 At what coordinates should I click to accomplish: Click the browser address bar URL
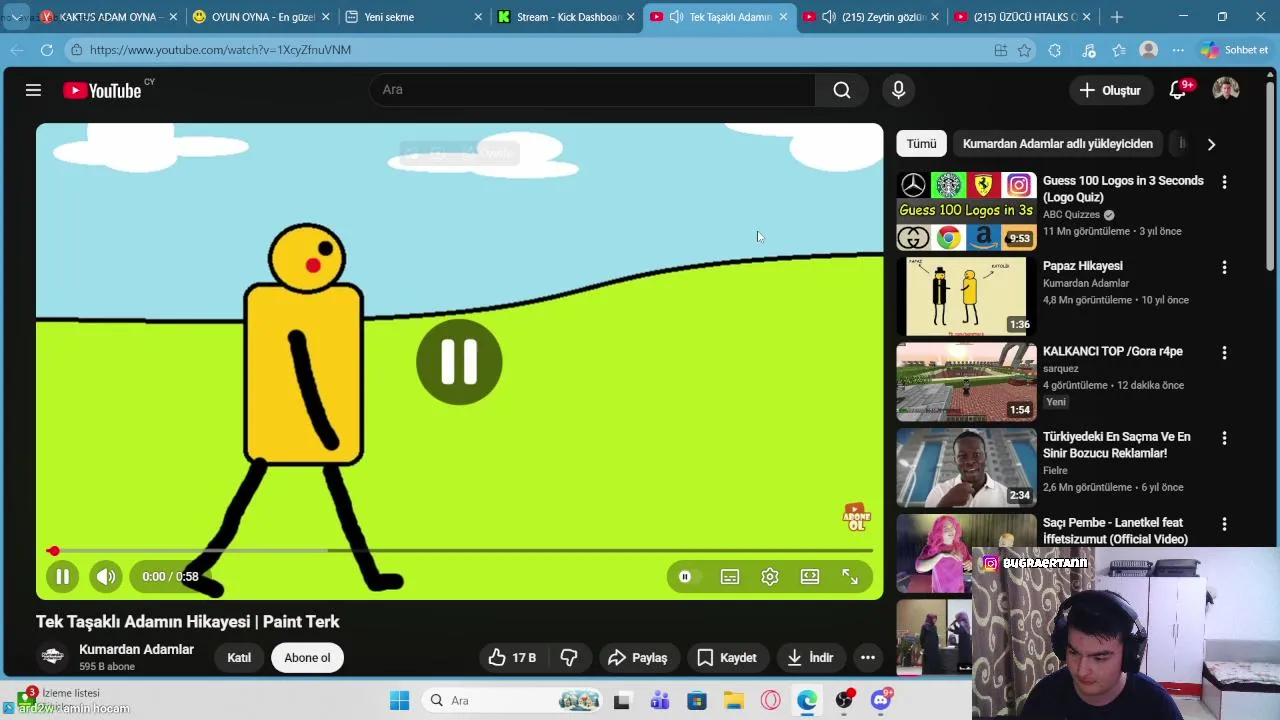(x=220, y=50)
